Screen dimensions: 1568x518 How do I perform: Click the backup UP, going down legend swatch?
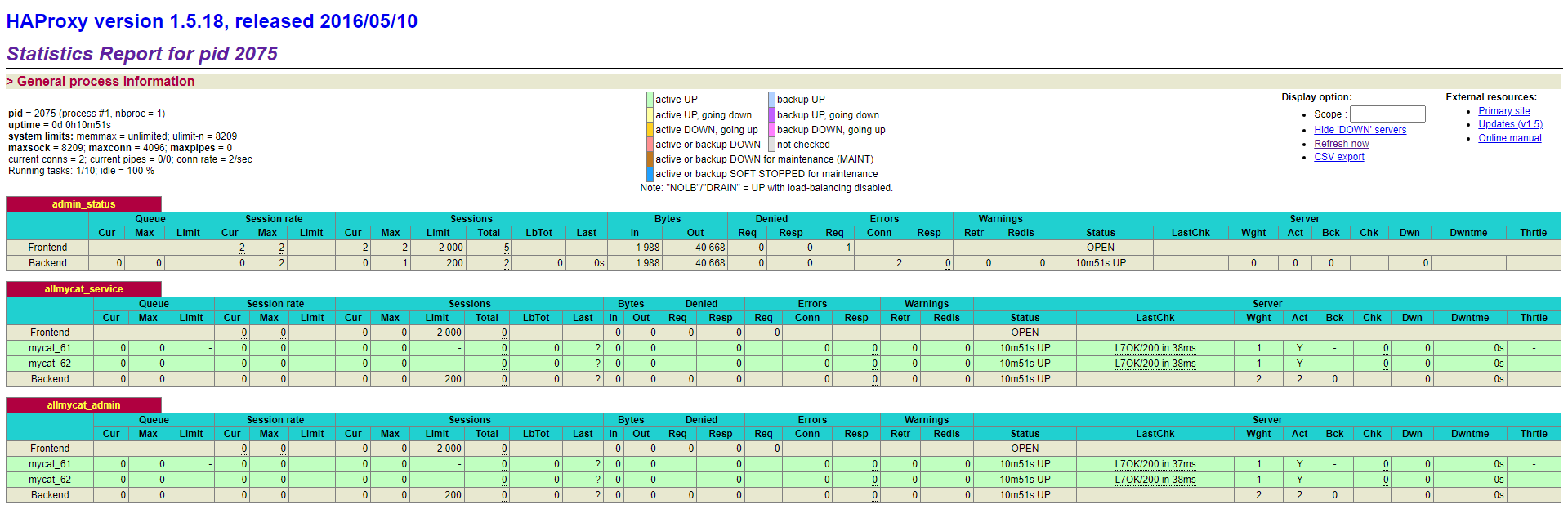(771, 115)
